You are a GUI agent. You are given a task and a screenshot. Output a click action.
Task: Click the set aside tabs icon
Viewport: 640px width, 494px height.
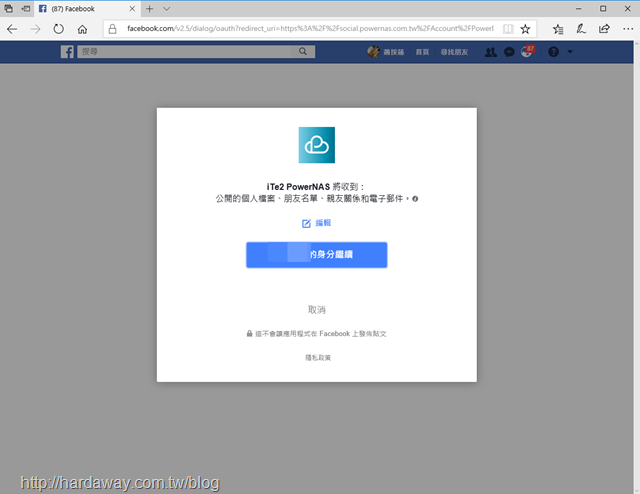tap(26, 9)
